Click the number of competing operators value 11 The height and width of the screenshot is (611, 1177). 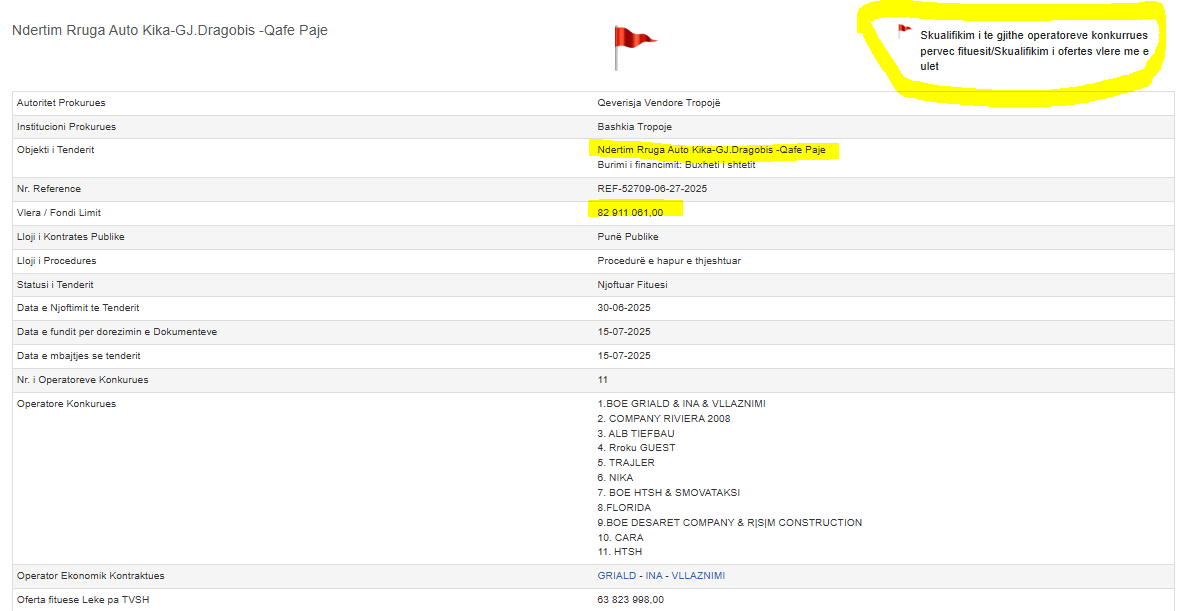click(602, 380)
